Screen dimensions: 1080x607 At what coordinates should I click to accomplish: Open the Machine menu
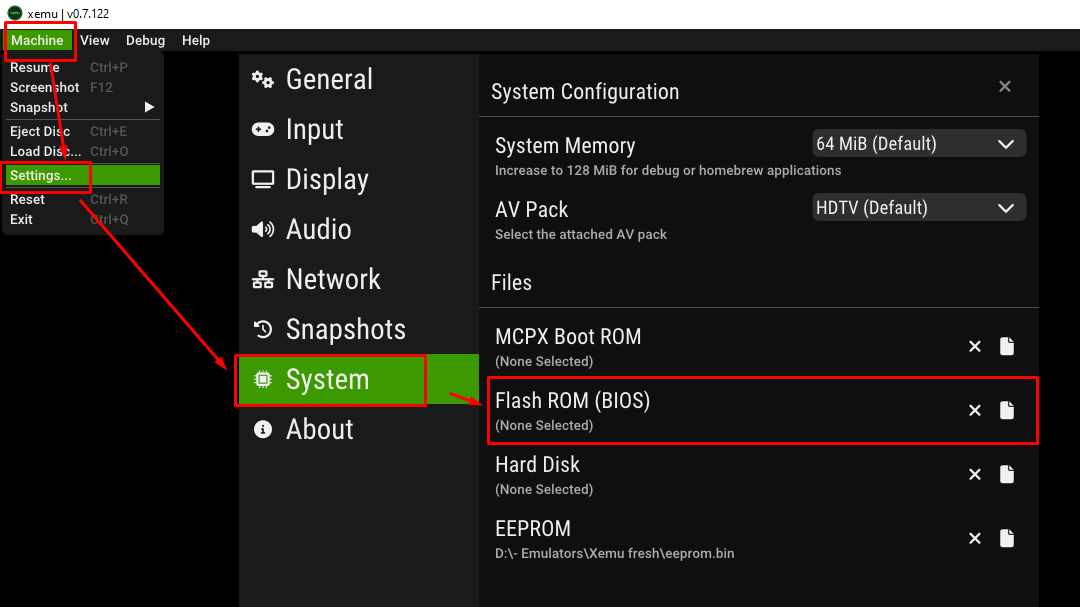coord(37,41)
